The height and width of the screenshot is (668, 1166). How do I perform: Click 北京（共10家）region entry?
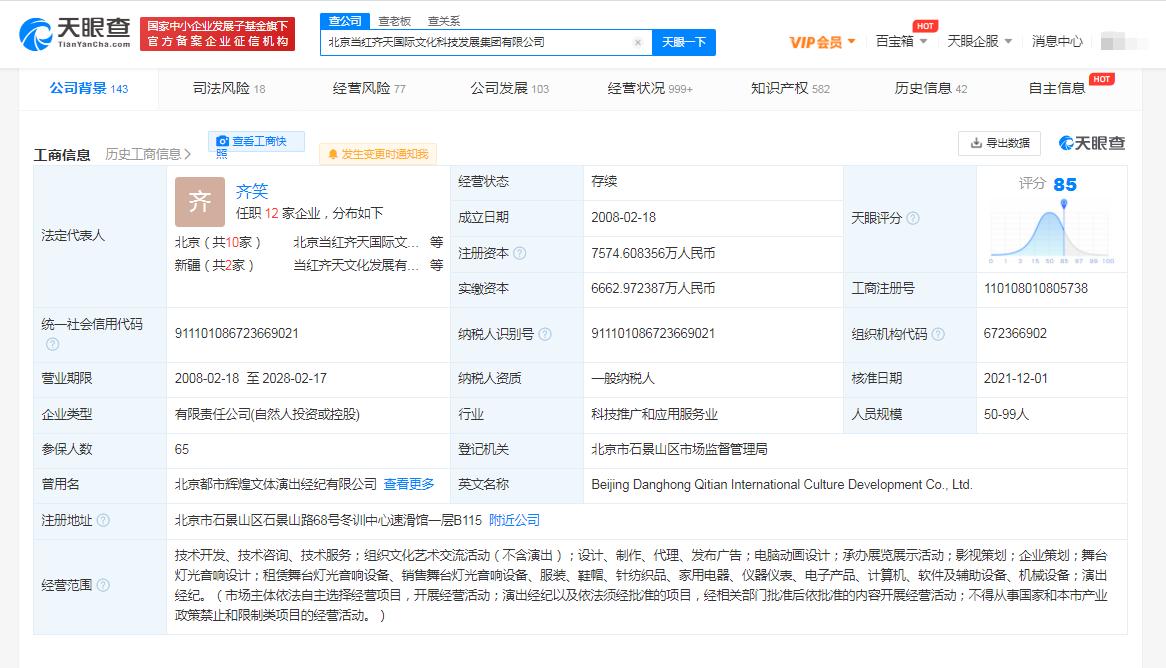tap(218, 243)
